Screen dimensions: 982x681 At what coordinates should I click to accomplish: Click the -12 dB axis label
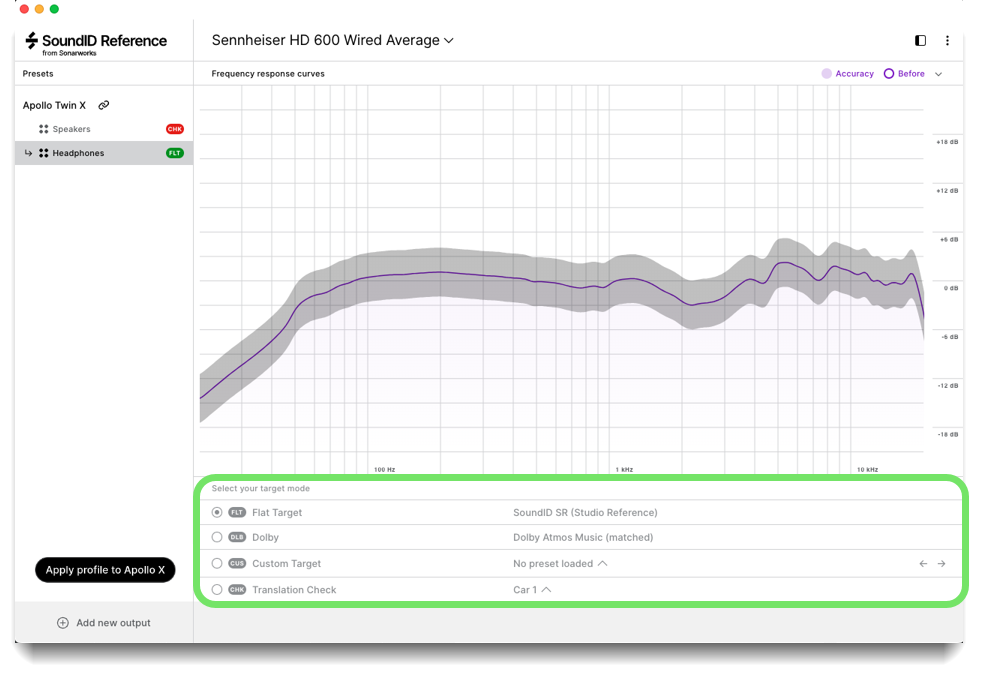point(948,385)
